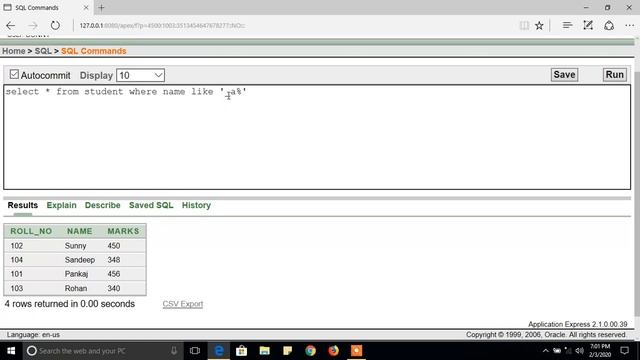This screenshot has height=360, width=640.
Task: Launch Firefox from taskbar
Action: pos(333,351)
